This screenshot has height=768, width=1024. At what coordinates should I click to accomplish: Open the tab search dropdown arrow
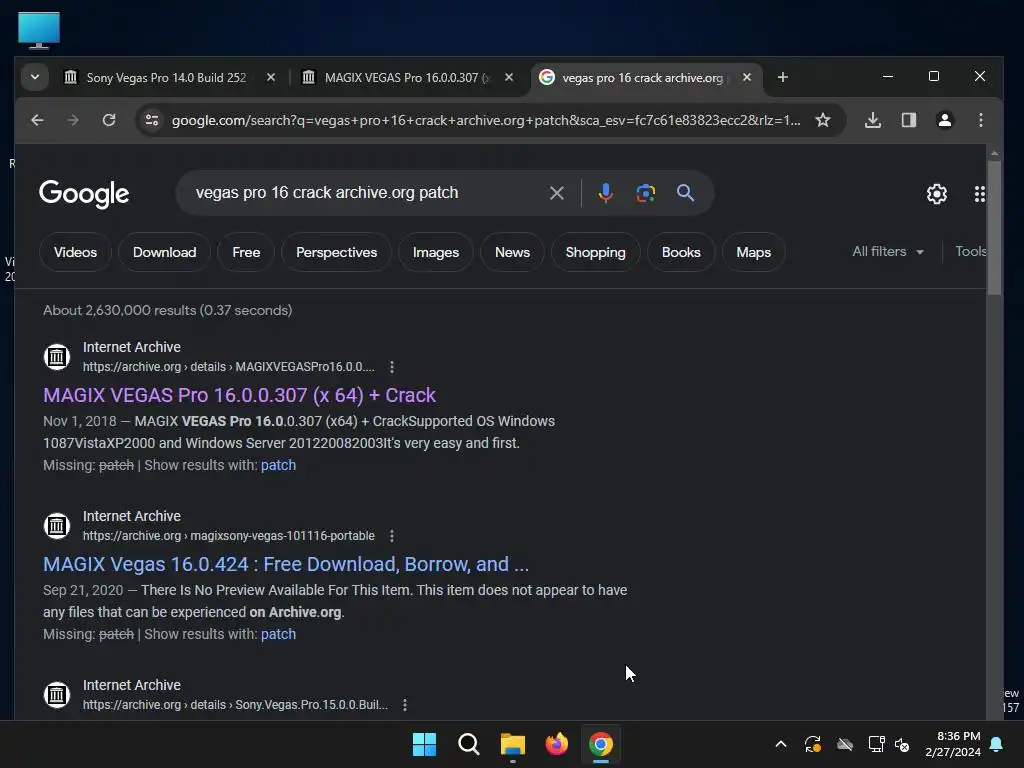click(x=35, y=77)
